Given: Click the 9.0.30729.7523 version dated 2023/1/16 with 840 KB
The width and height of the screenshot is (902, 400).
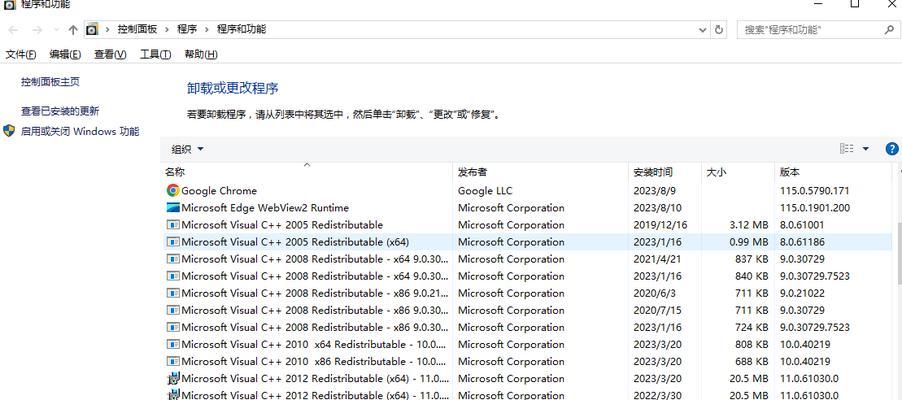Looking at the screenshot, I should click(814, 276).
